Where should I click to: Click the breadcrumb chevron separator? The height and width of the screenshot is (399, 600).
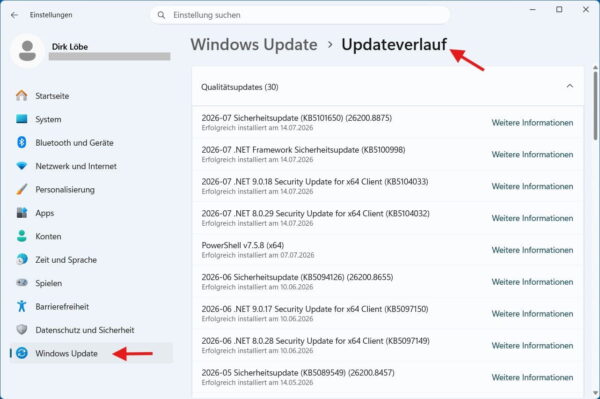coord(330,45)
